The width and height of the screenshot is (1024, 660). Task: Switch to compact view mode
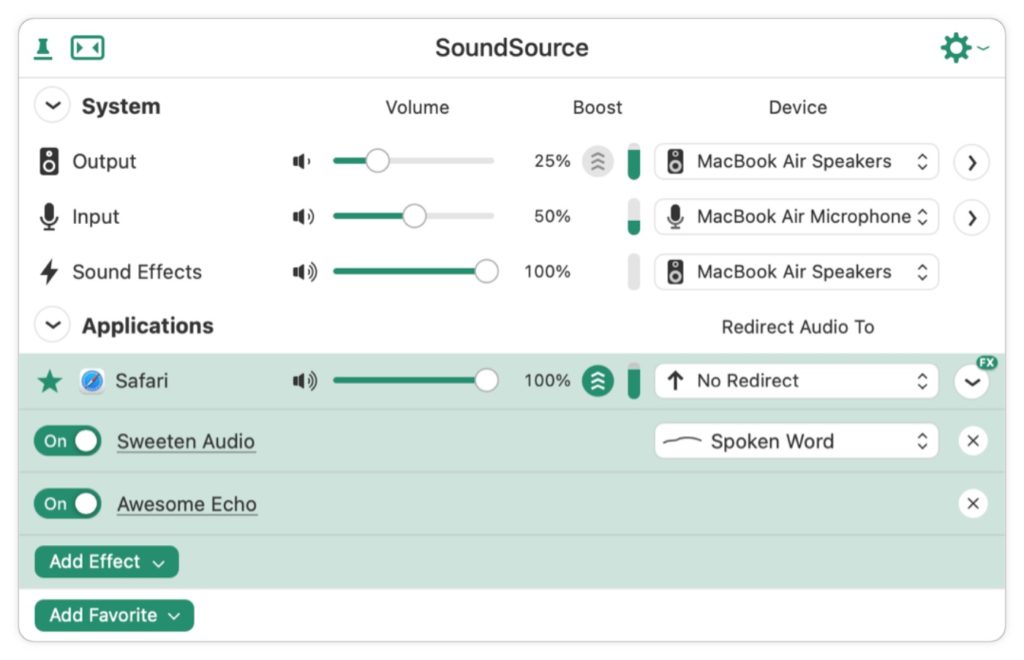click(x=87, y=48)
